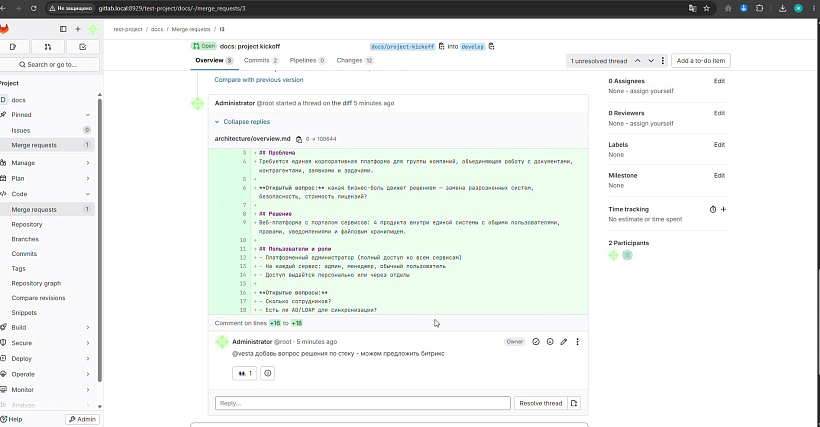Open Repository graph in sidebar
Screen dimensions: 820x427
tap(36, 283)
